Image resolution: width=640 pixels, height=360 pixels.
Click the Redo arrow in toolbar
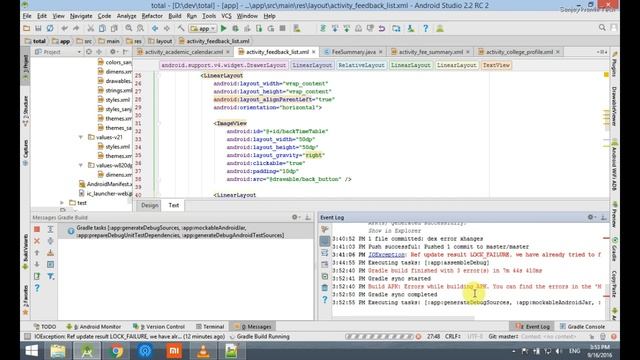[76, 28]
